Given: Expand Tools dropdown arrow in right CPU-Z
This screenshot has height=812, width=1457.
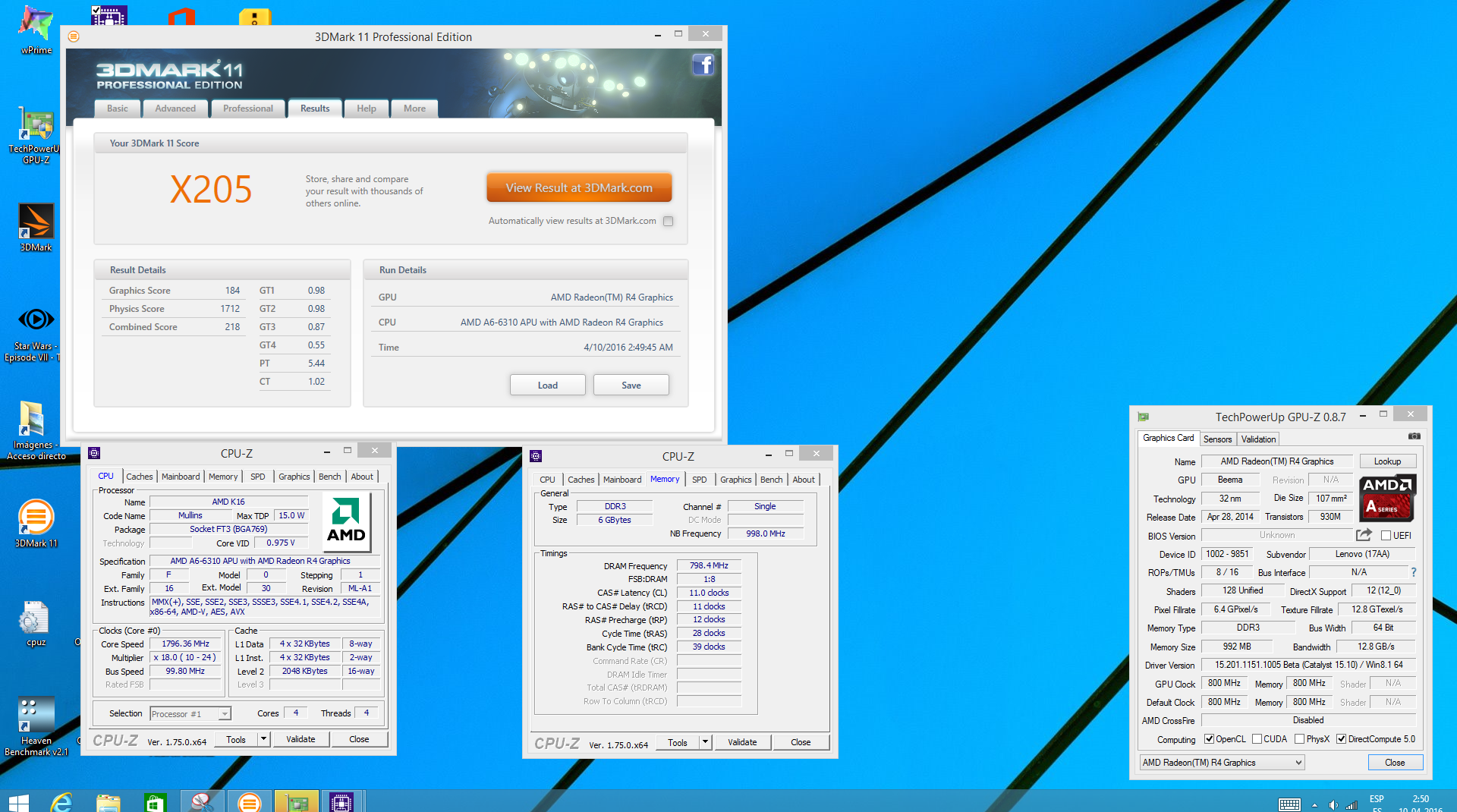Looking at the screenshot, I should tap(705, 741).
